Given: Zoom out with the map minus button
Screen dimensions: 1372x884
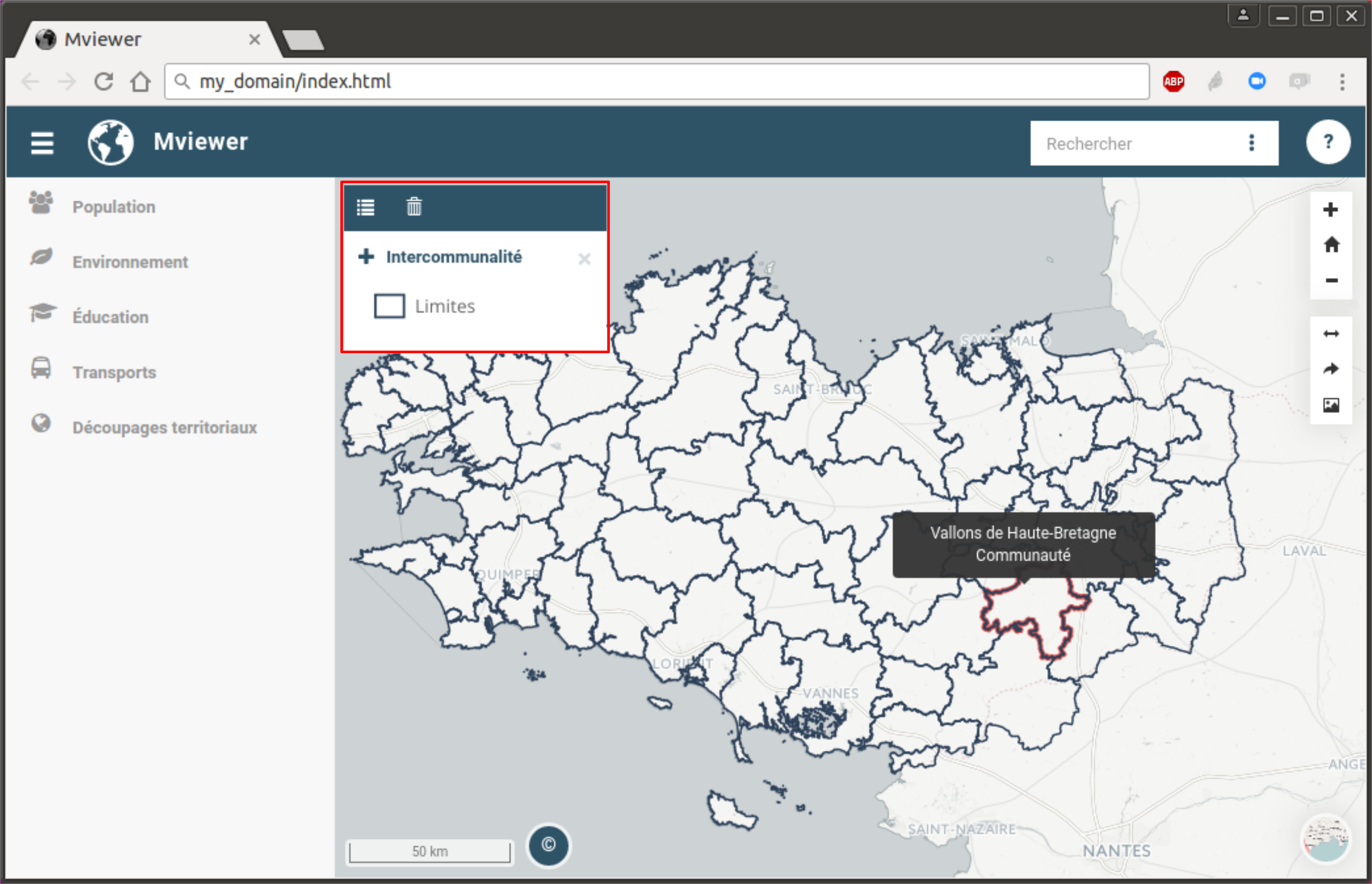Looking at the screenshot, I should click(1331, 281).
